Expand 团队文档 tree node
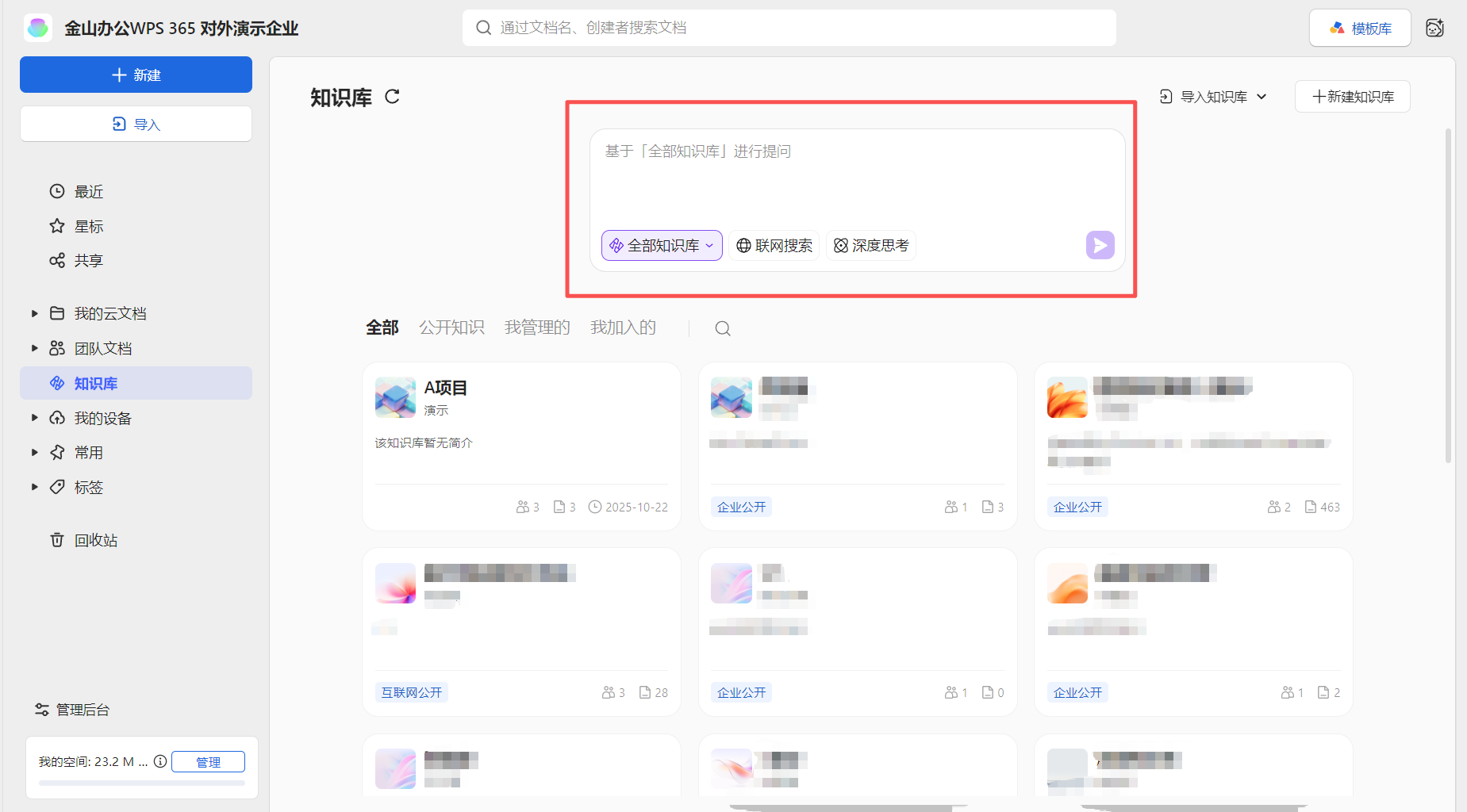1467x812 pixels. (34, 348)
